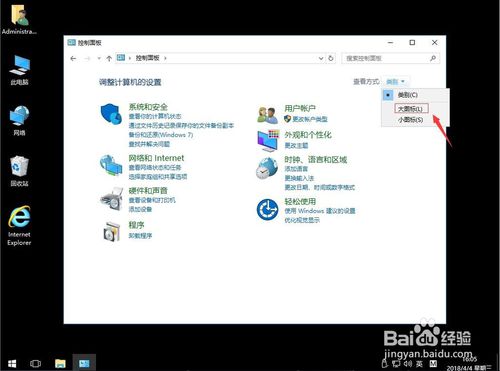Click the Control Panel taskbar button
Viewport: 500px width, 371px height.
(x=84, y=363)
